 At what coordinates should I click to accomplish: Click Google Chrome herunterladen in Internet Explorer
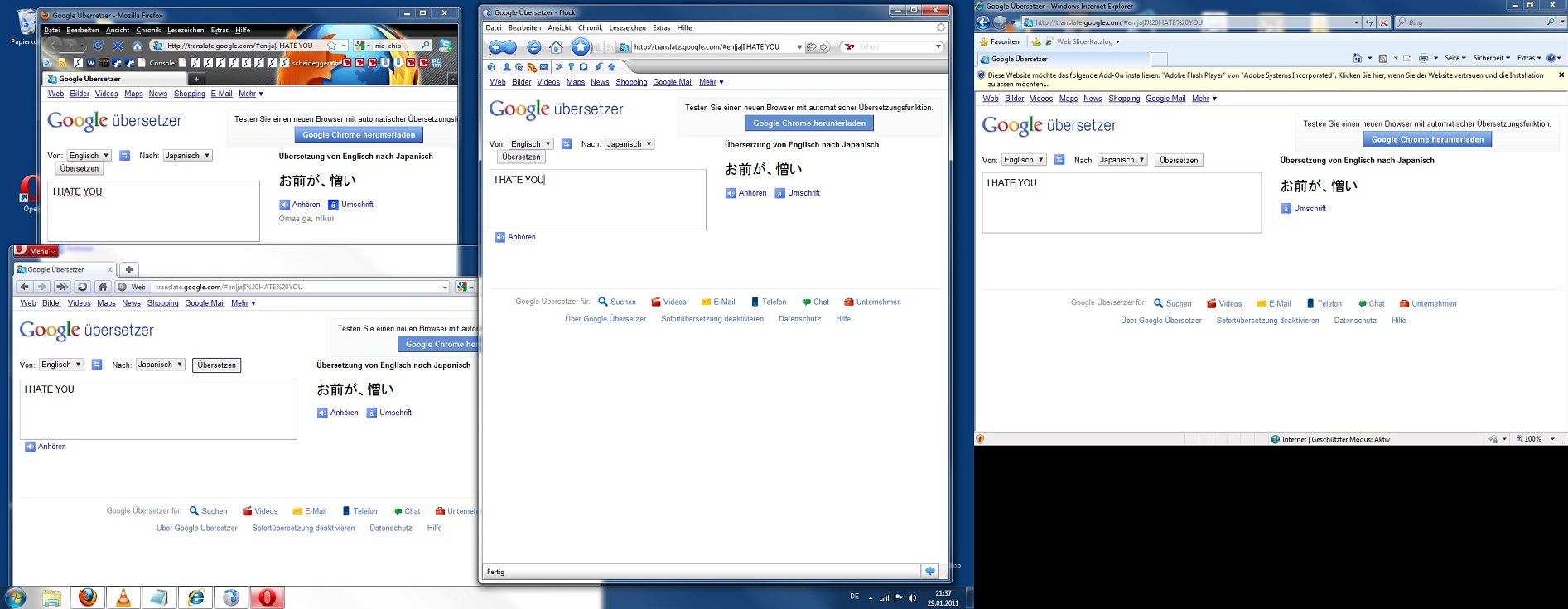[1427, 140]
